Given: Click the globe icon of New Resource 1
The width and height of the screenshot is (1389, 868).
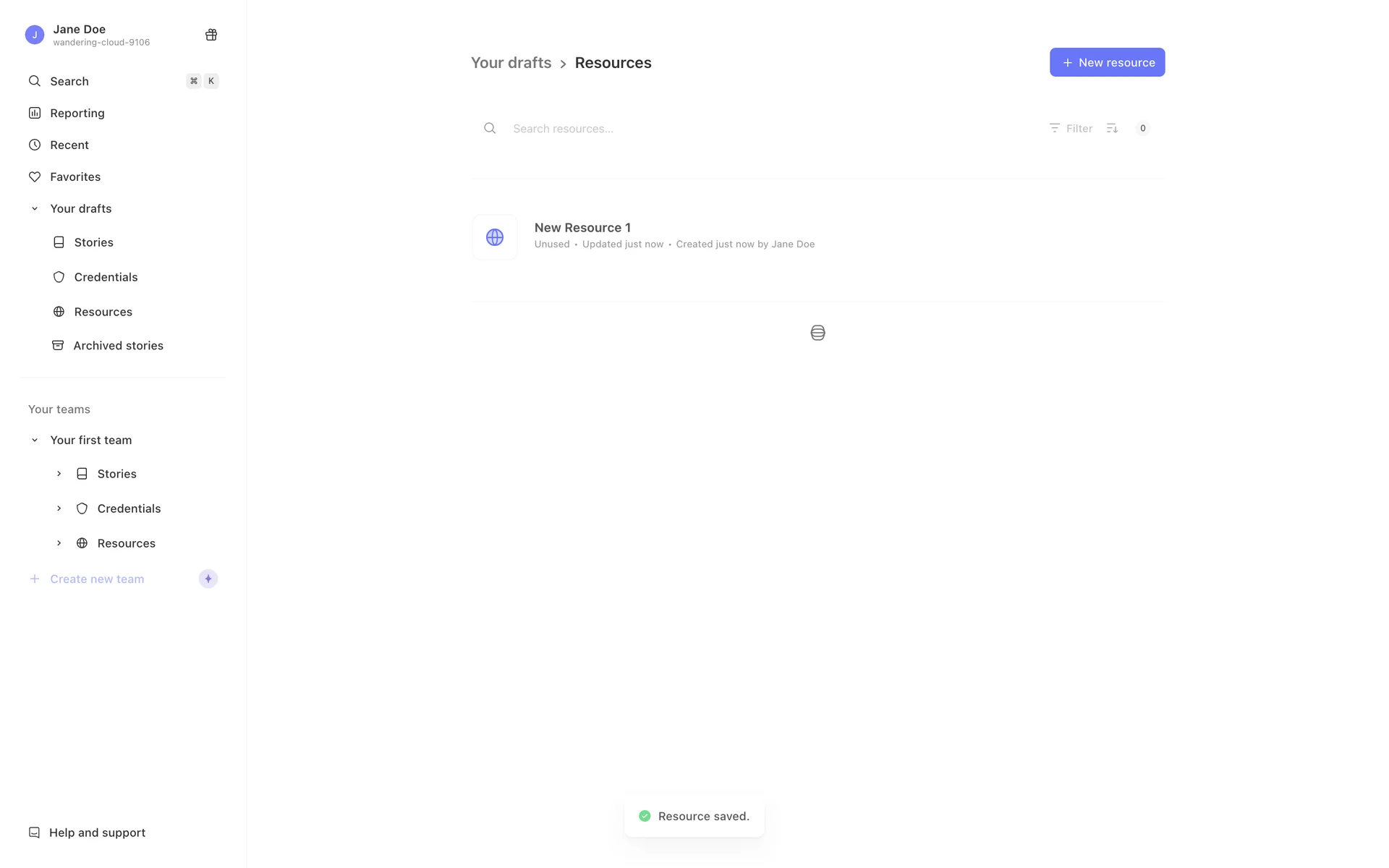Looking at the screenshot, I should [495, 237].
